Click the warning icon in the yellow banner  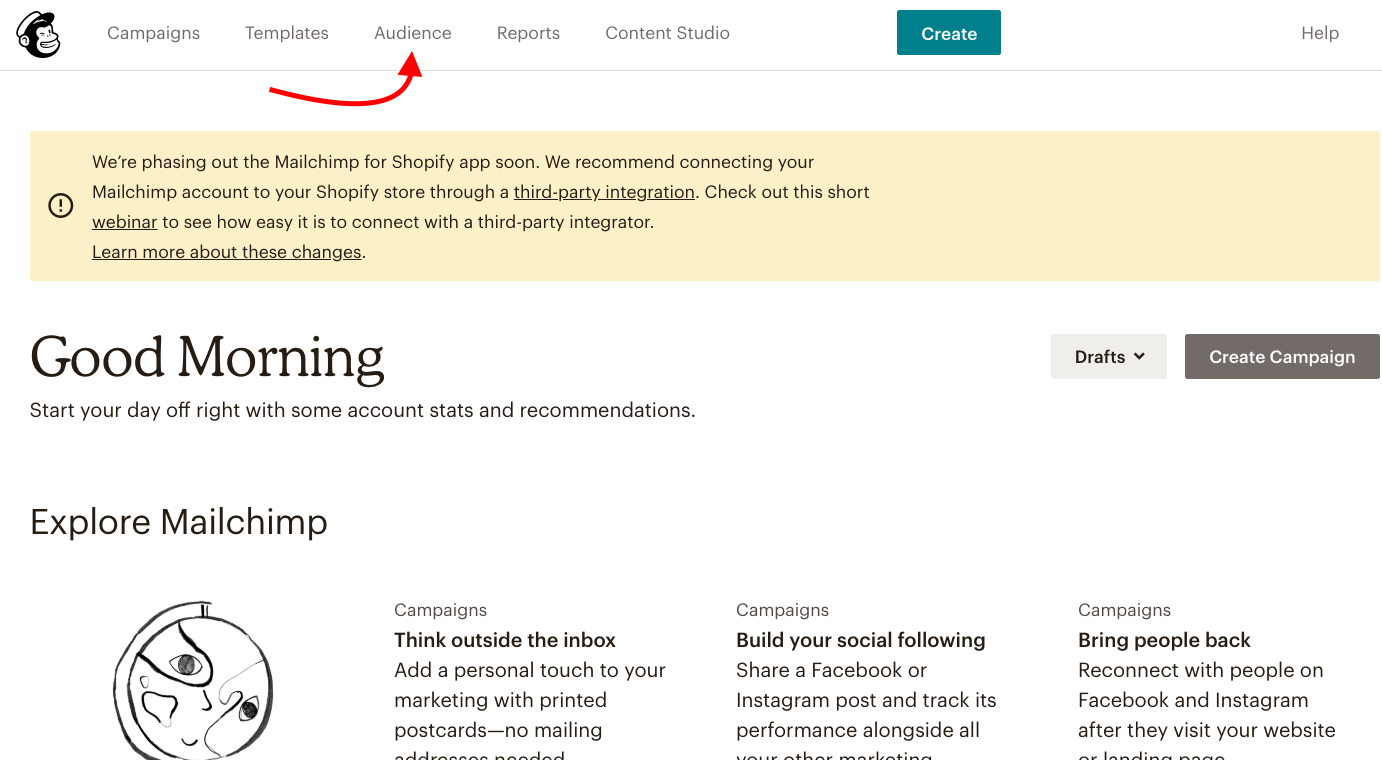61,206
